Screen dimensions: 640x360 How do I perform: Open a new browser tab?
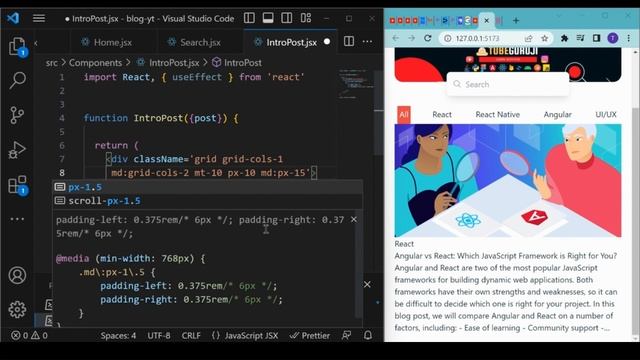point(516,20)
